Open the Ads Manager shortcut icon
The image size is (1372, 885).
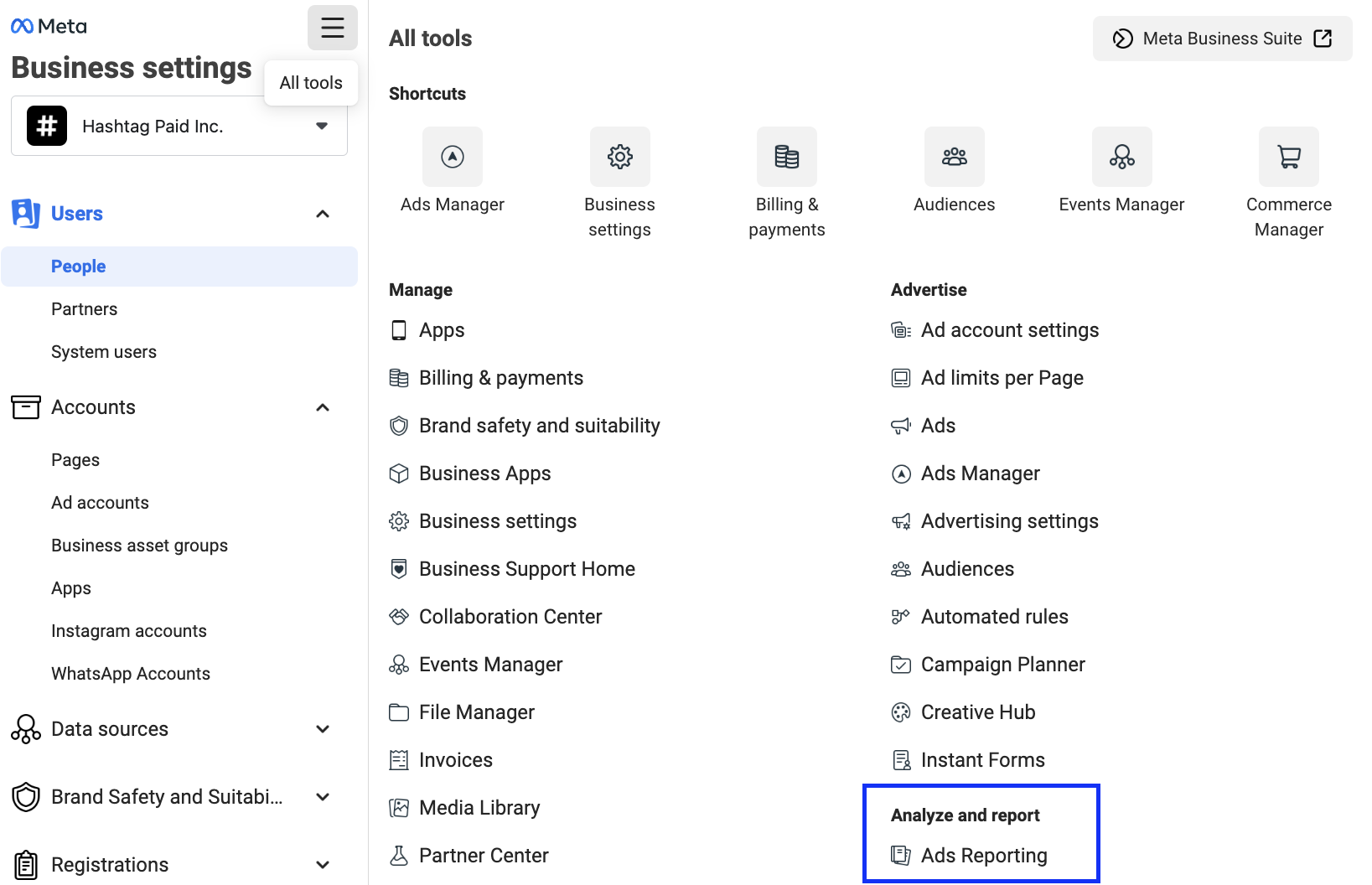click(453, 157)
